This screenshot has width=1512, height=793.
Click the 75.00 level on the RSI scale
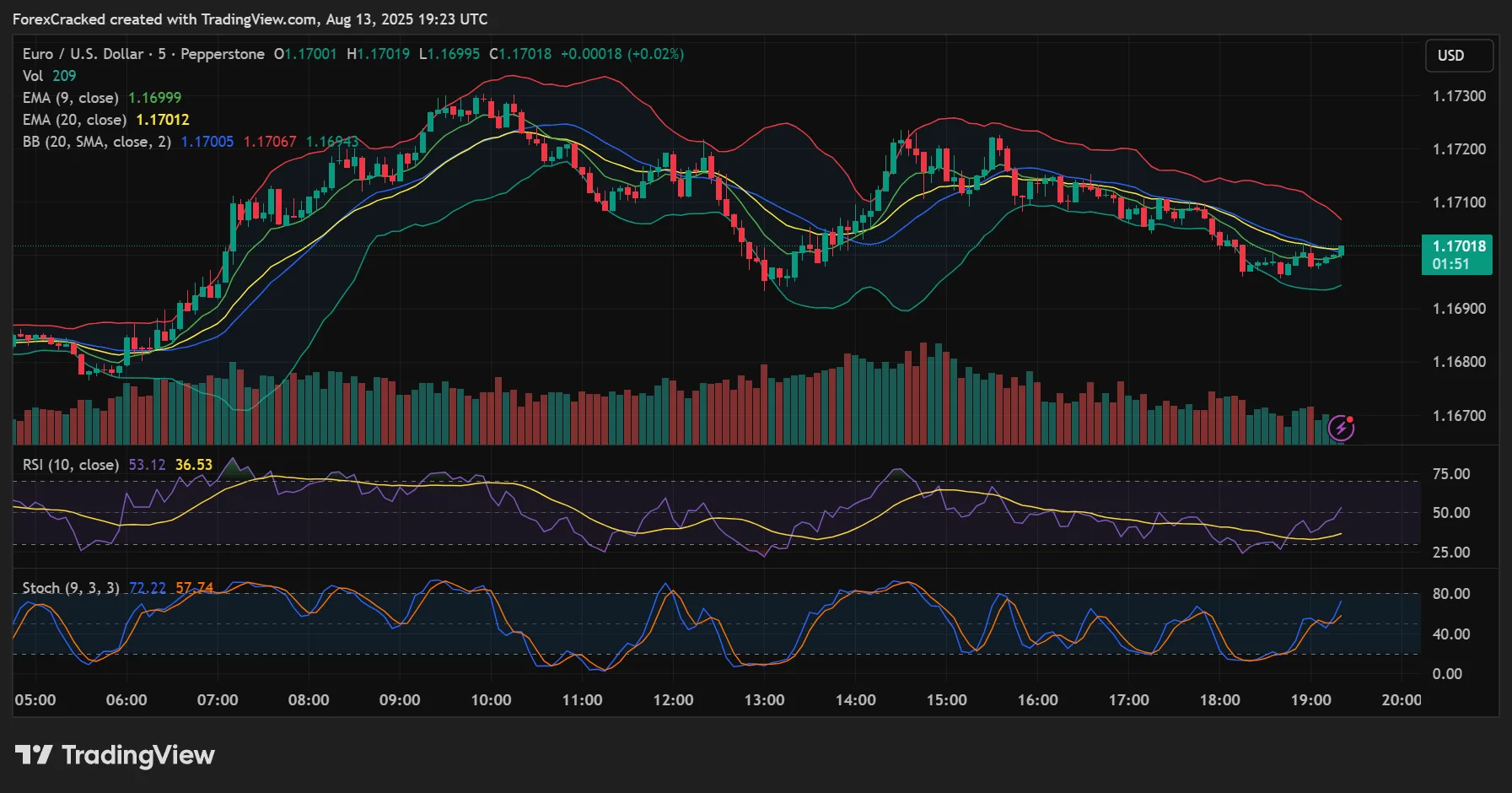[1450, 474]
